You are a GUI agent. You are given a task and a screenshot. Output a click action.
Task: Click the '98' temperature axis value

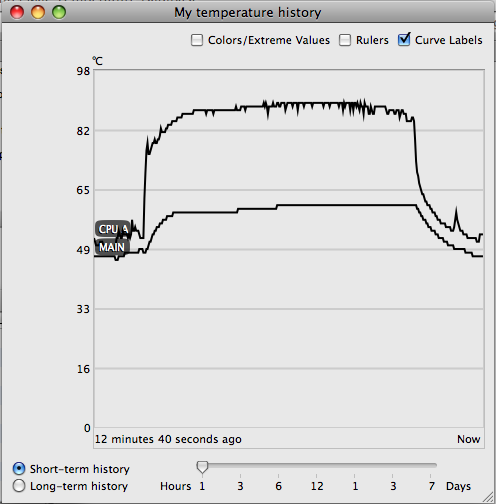[x=83, y=71]
